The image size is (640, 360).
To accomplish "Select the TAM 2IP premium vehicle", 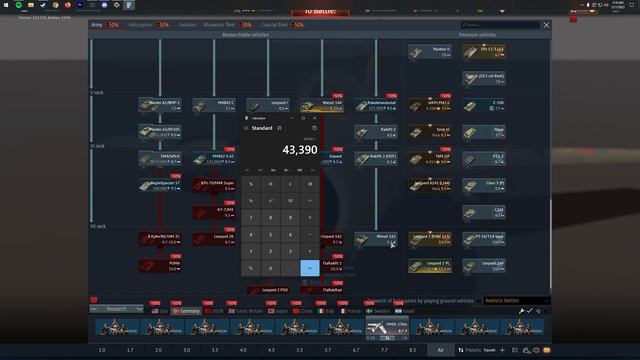I will pos(430,159).
